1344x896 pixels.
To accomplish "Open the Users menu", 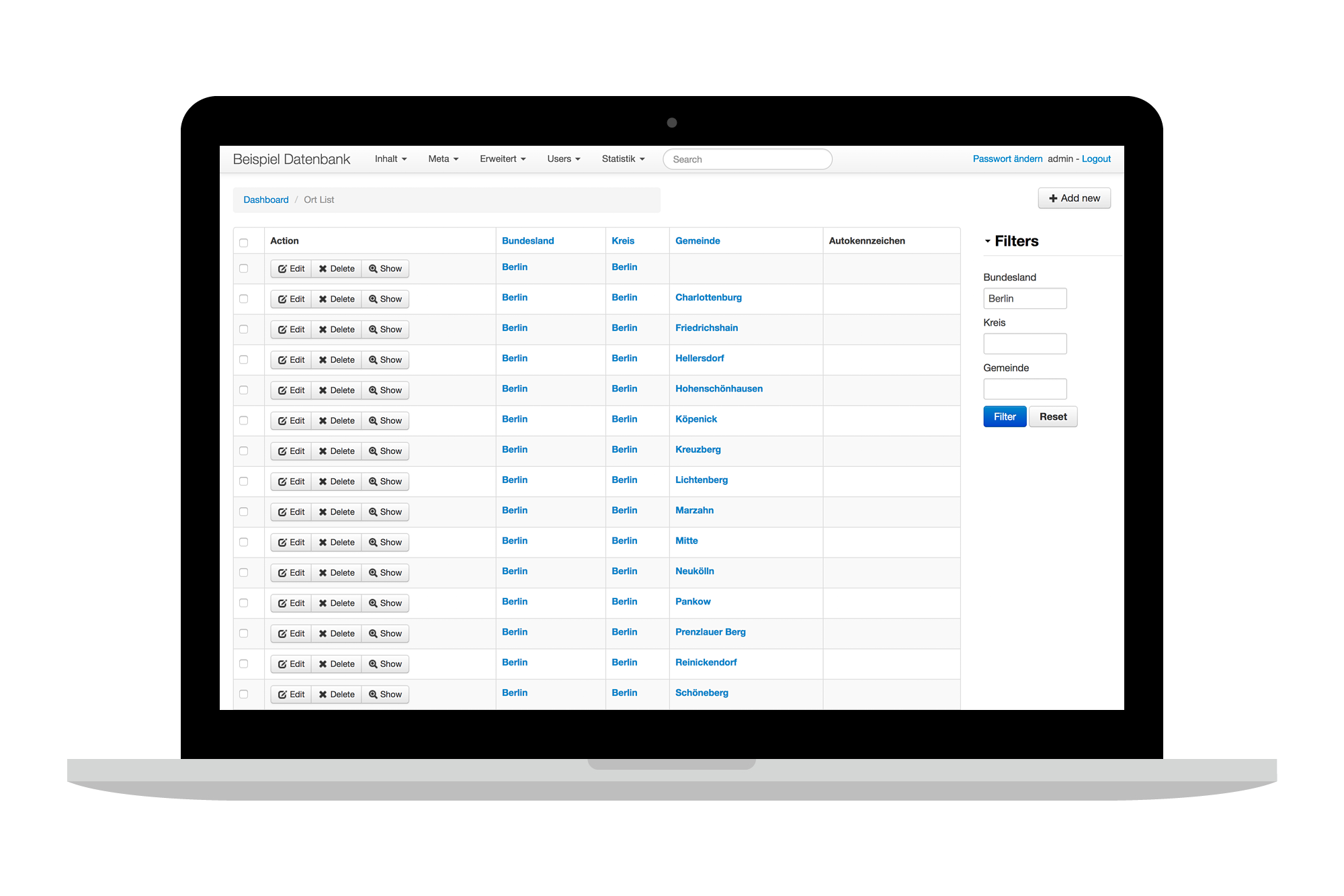I will [x=563, y=159].
